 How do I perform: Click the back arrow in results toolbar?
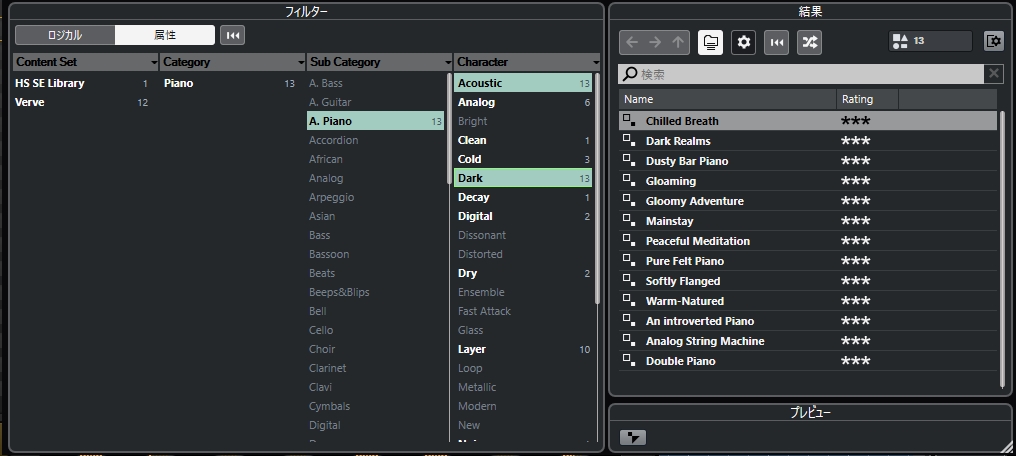(630, 42)
